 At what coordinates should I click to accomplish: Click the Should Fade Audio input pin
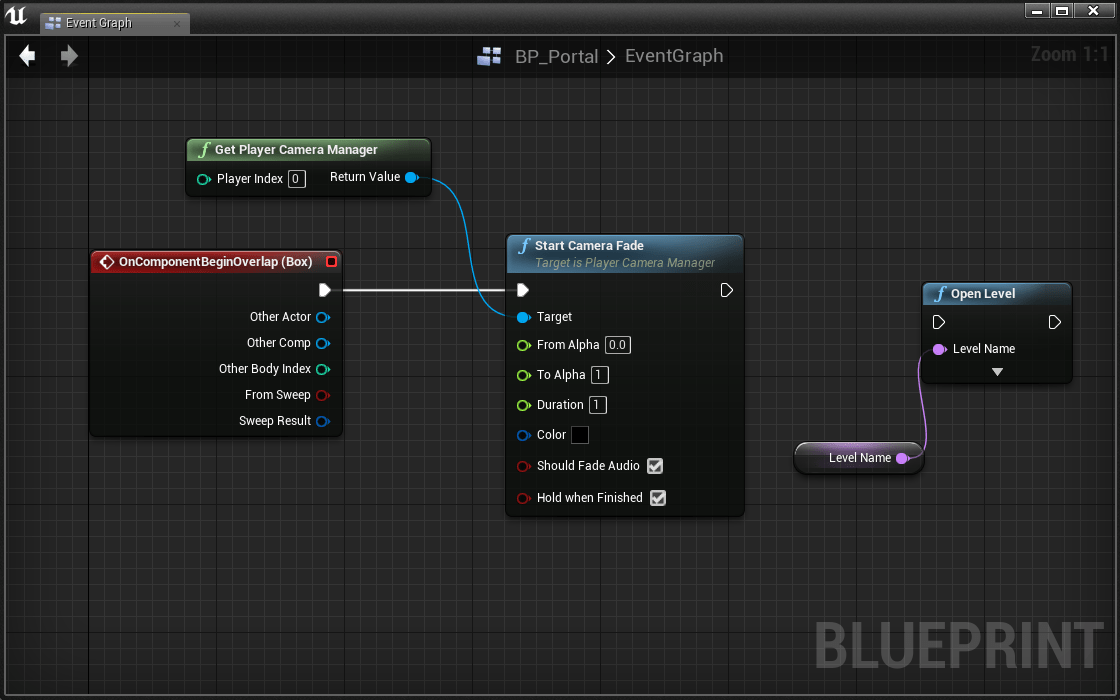pyautogui.click(x=524, y=466)
